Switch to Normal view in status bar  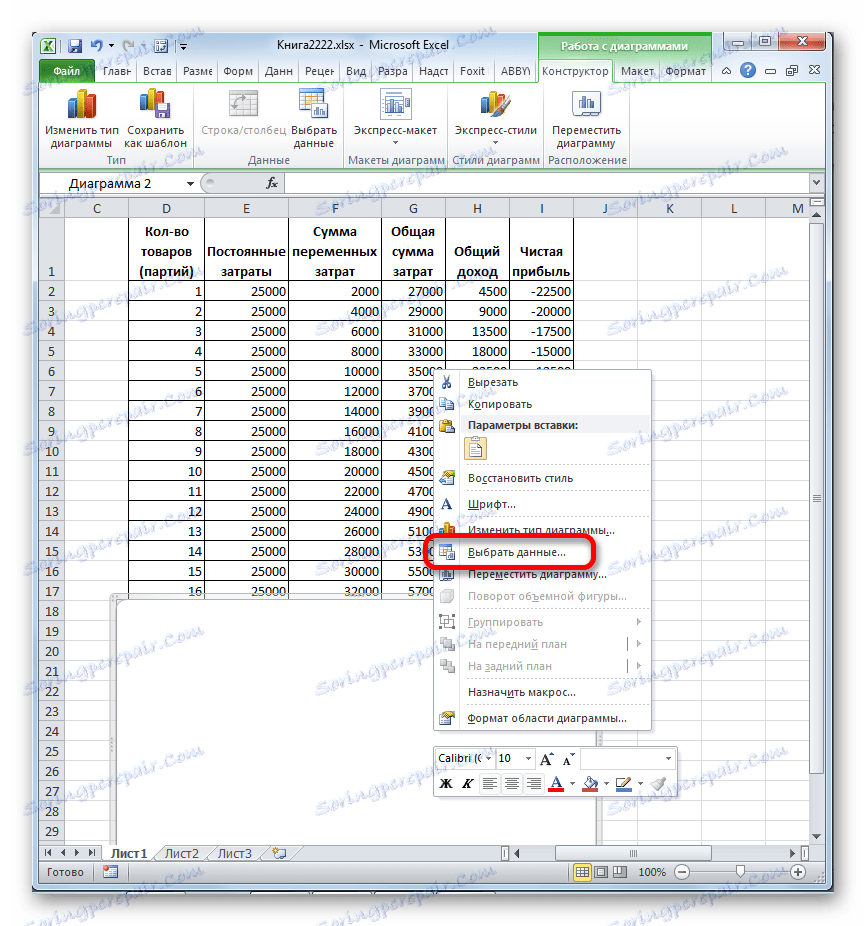coord(582,872)
